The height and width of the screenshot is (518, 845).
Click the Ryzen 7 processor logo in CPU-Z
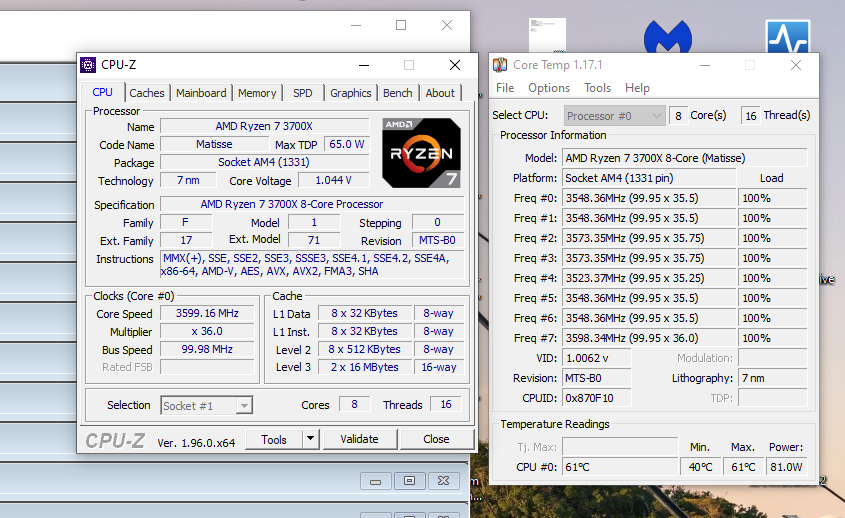pyautogui.click(x=421, y=153)
